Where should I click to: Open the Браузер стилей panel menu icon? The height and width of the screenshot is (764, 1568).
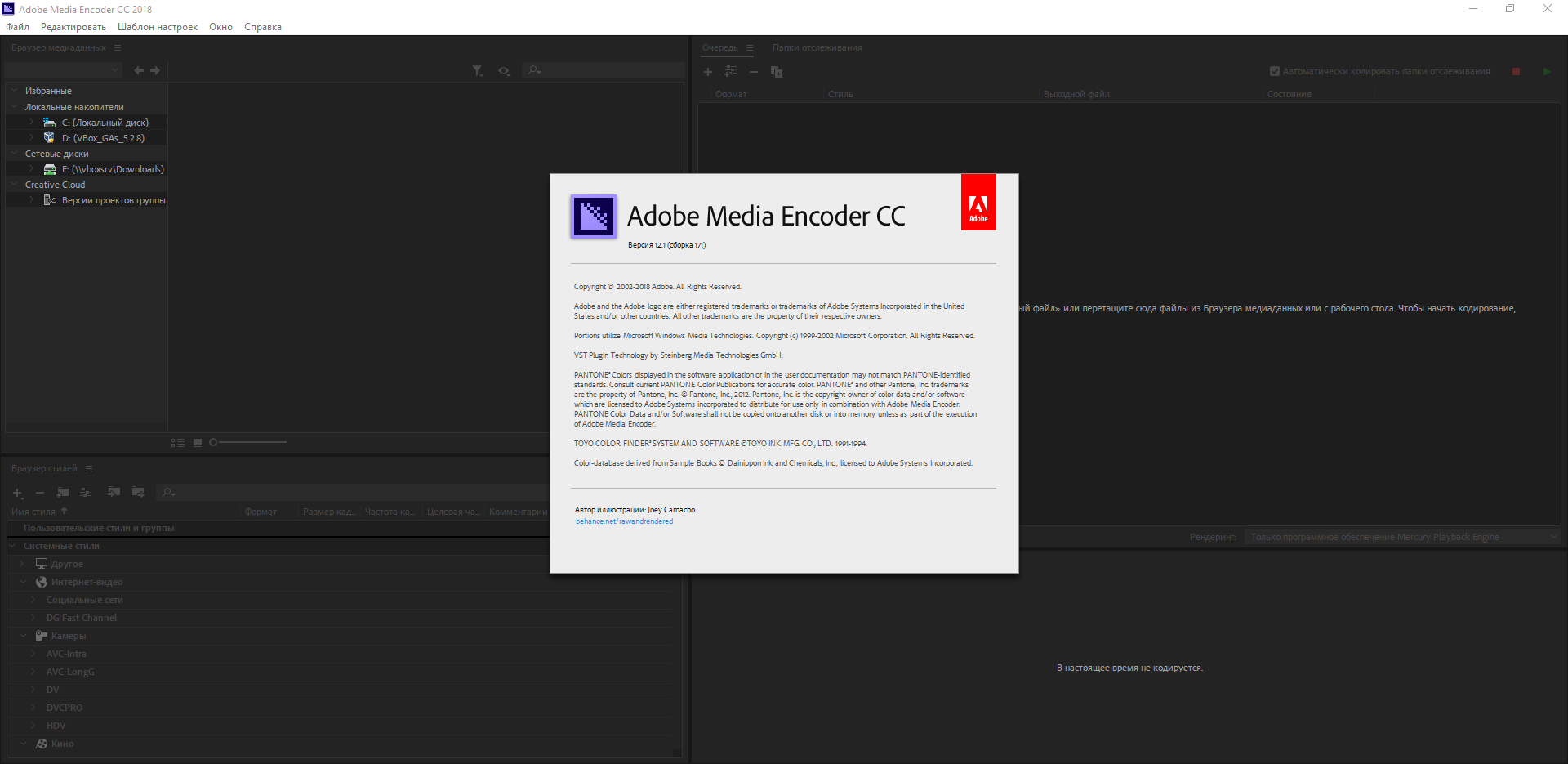[89, 468]
